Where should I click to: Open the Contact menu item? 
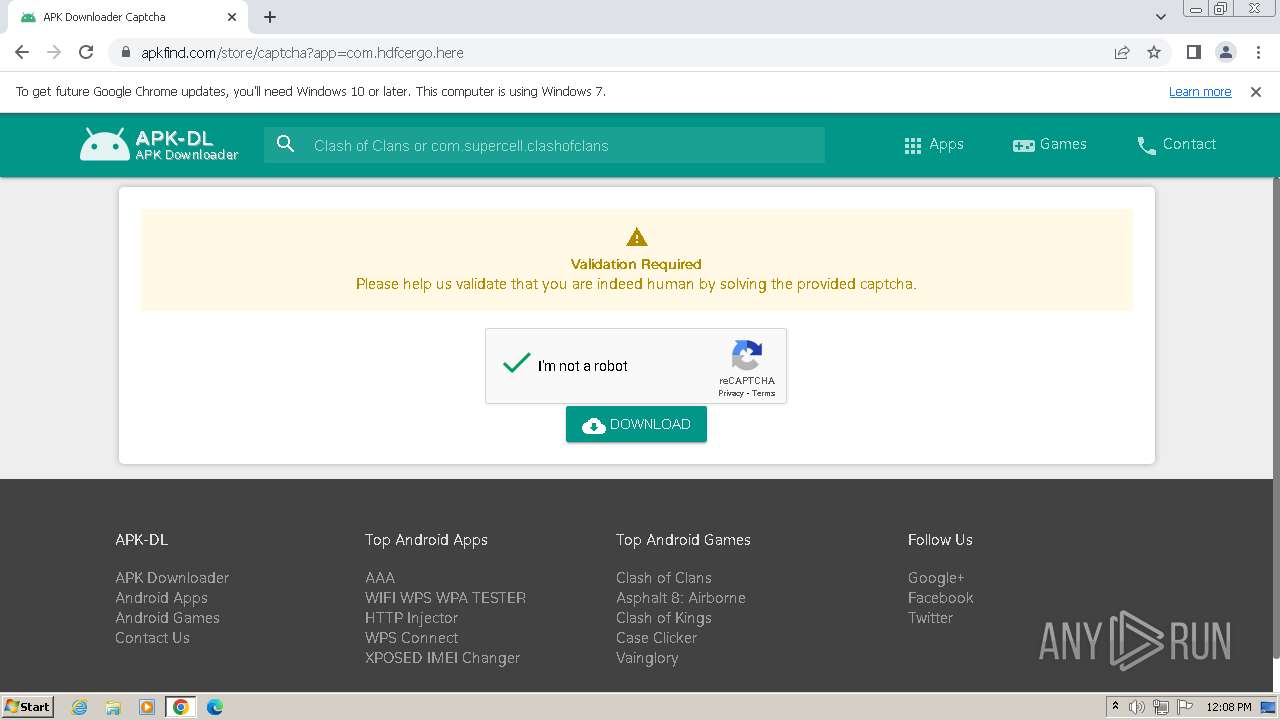(1176, 145)
